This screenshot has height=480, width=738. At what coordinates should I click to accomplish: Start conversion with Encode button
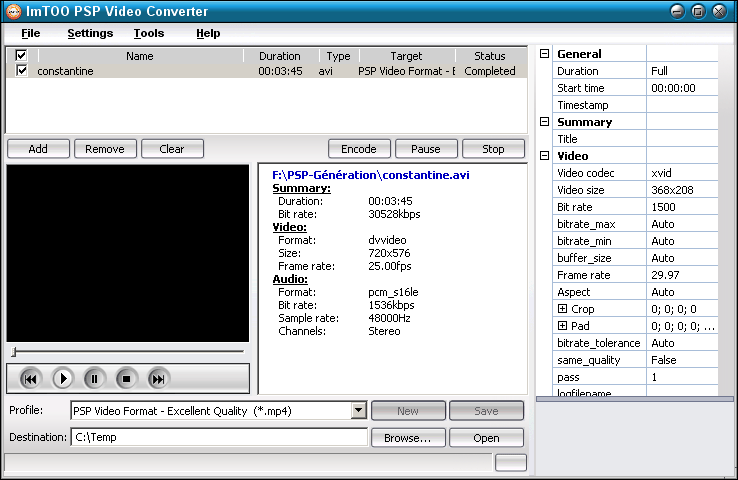(359, 149)
